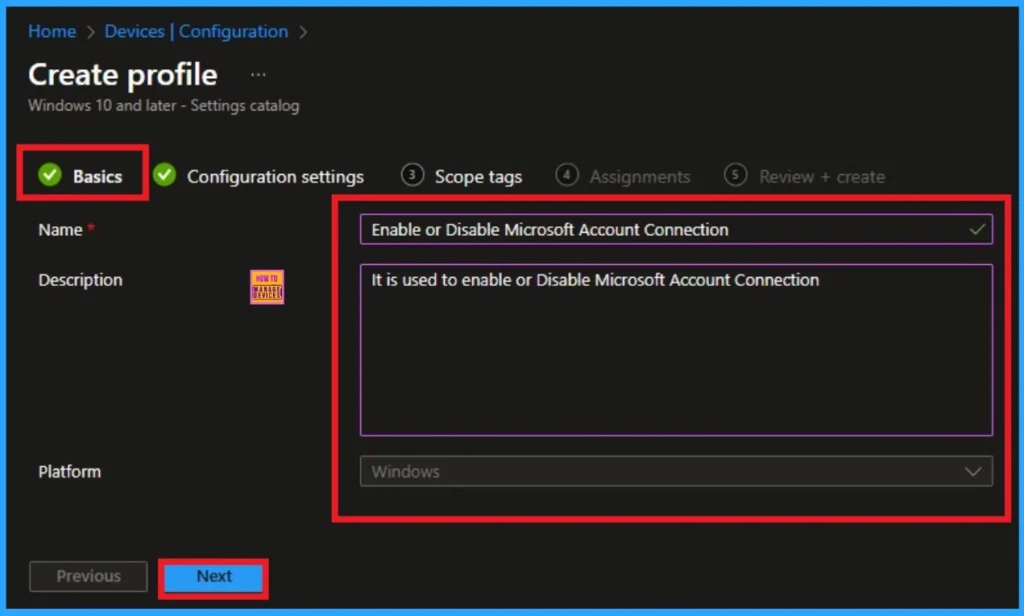Open Devices | Configuration breadcrumb link

196,31
